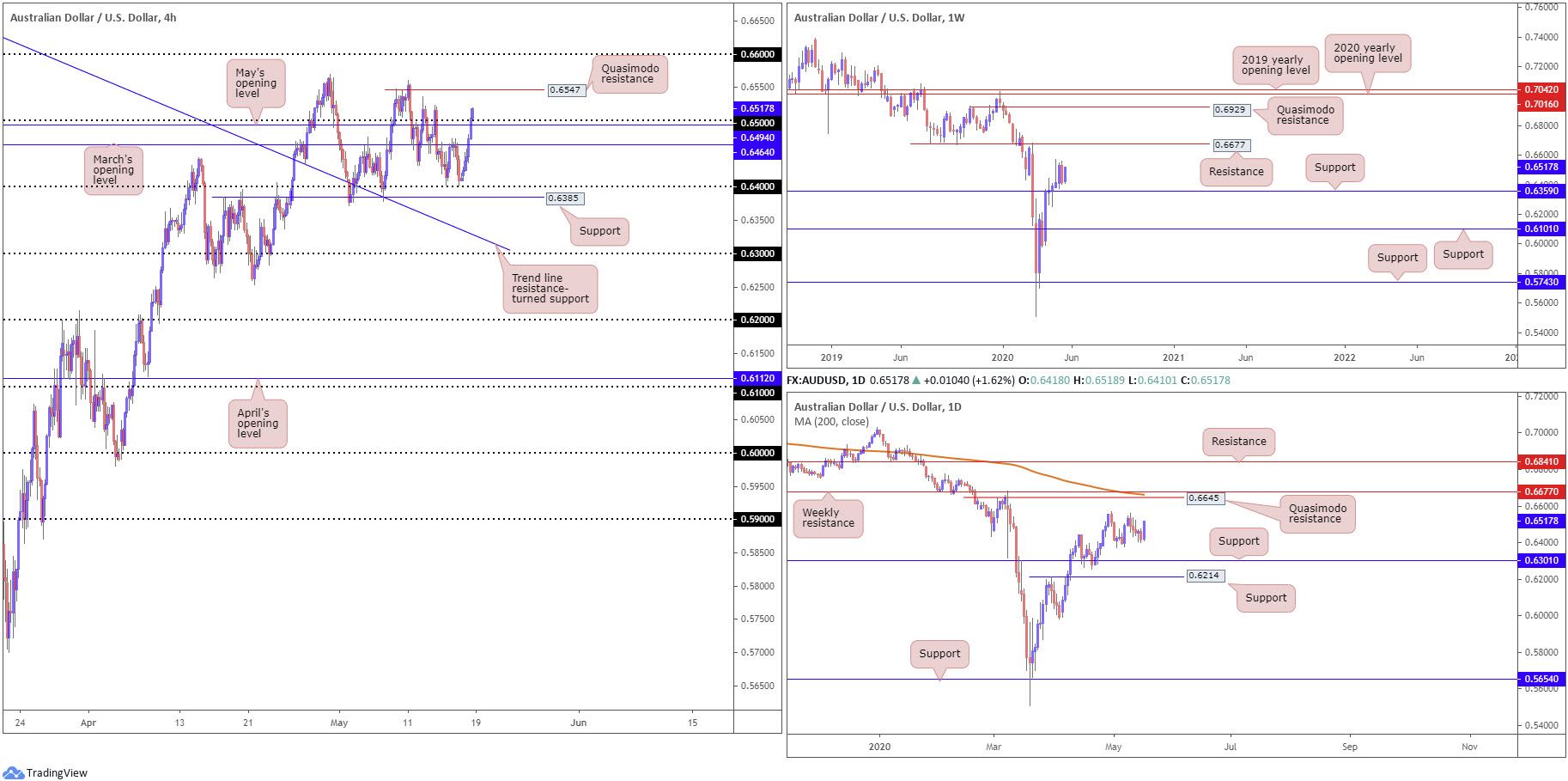Select the 0.65000 price label
This screenshot has height=781, width=1568.
point(757,123)
